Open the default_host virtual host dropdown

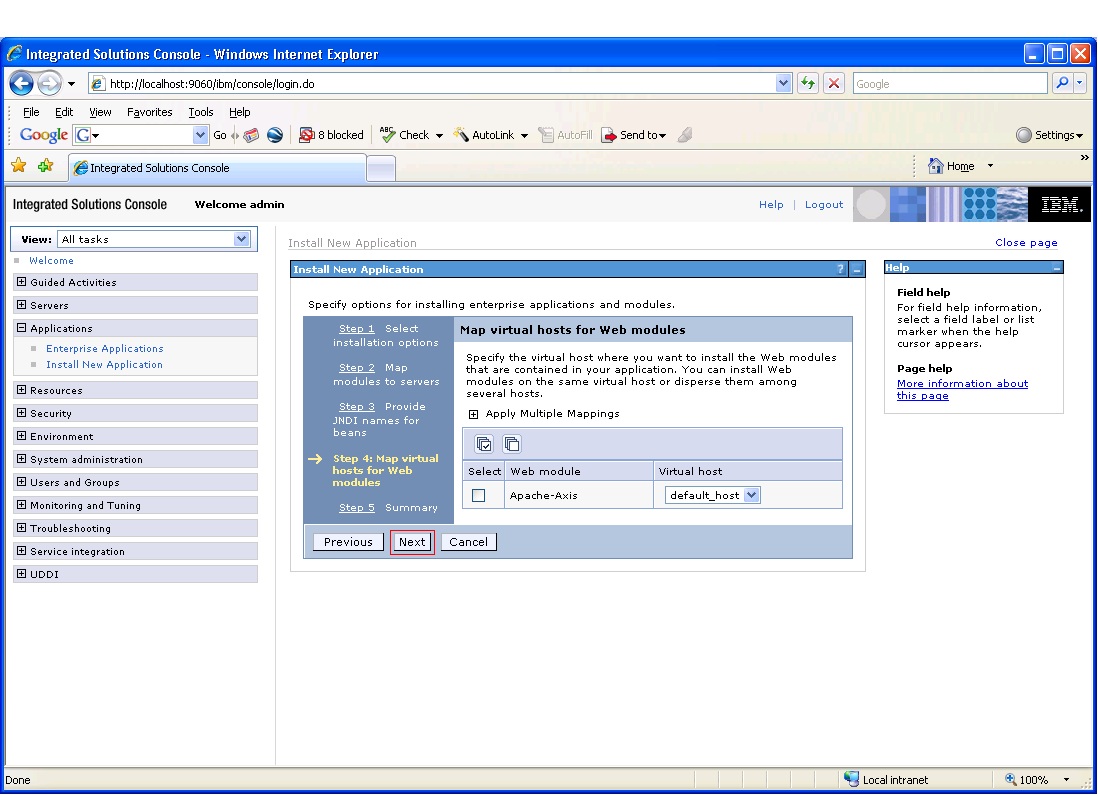tap(711, 495)
